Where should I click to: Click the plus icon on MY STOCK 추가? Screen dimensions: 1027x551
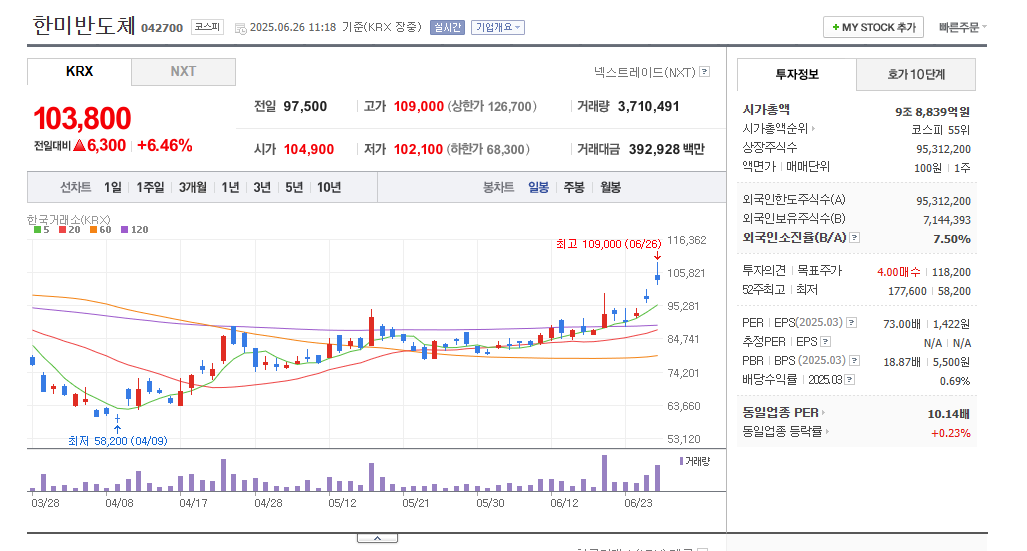coord(835,28)
